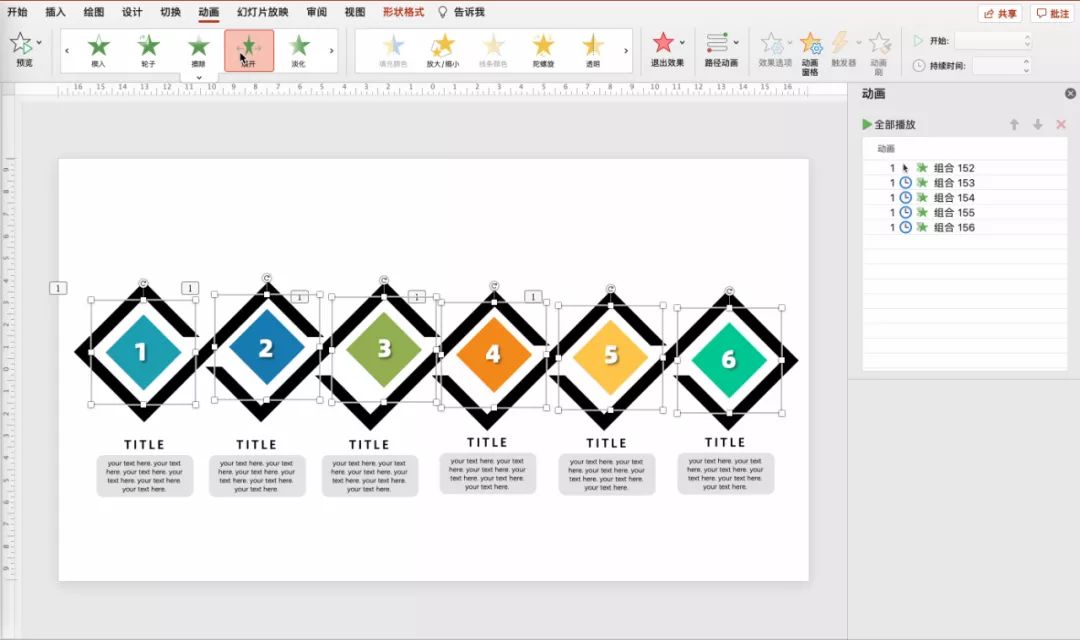Image resolution: width=1080 pixels, height=640 pixels.
Task: Apply the 轮子 wheel entrance effect
Action: 148,50
